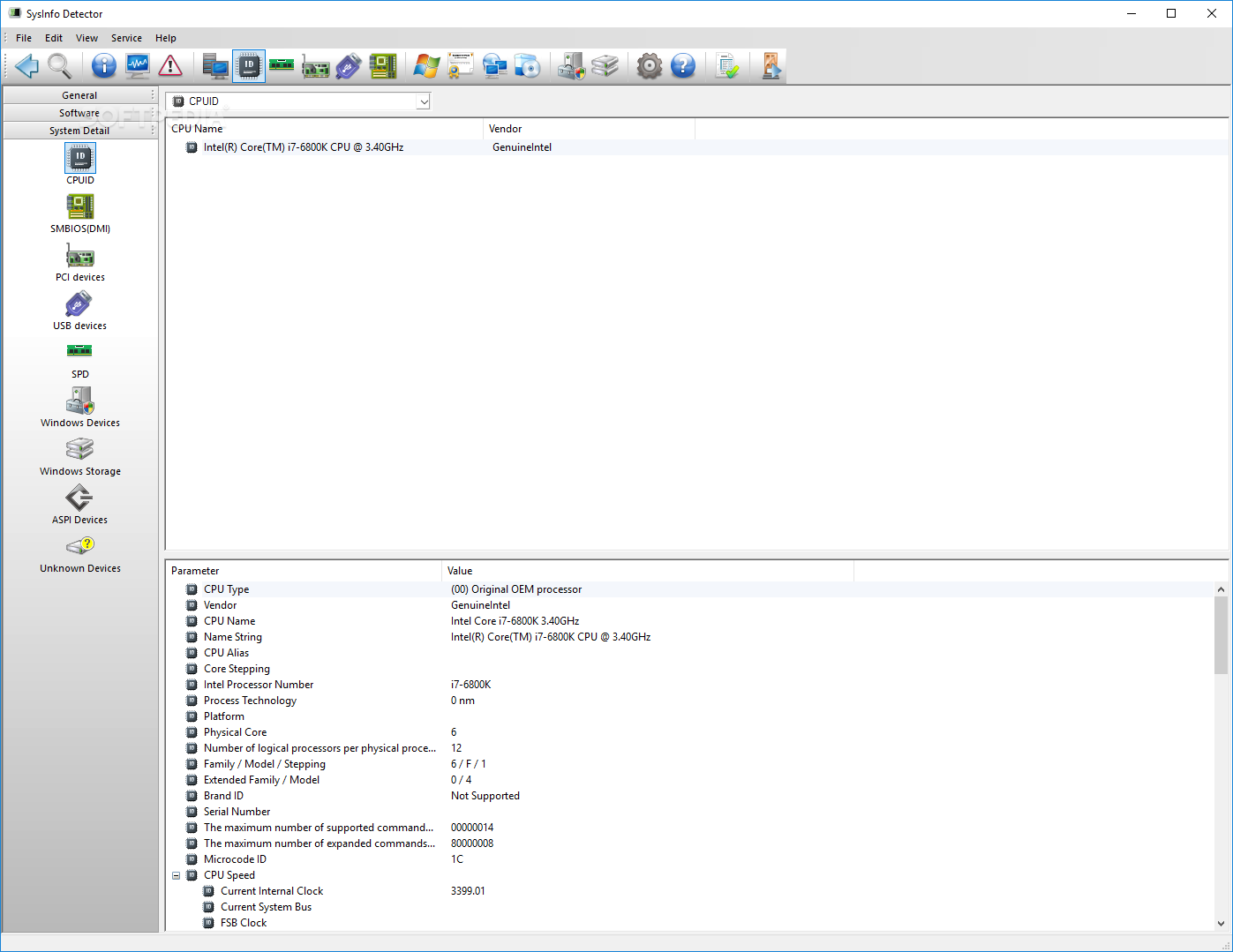Click the Windows devices shield toolbar icon
The image size is (1233, 952).
pyautogui.click(x=572, y=66)
